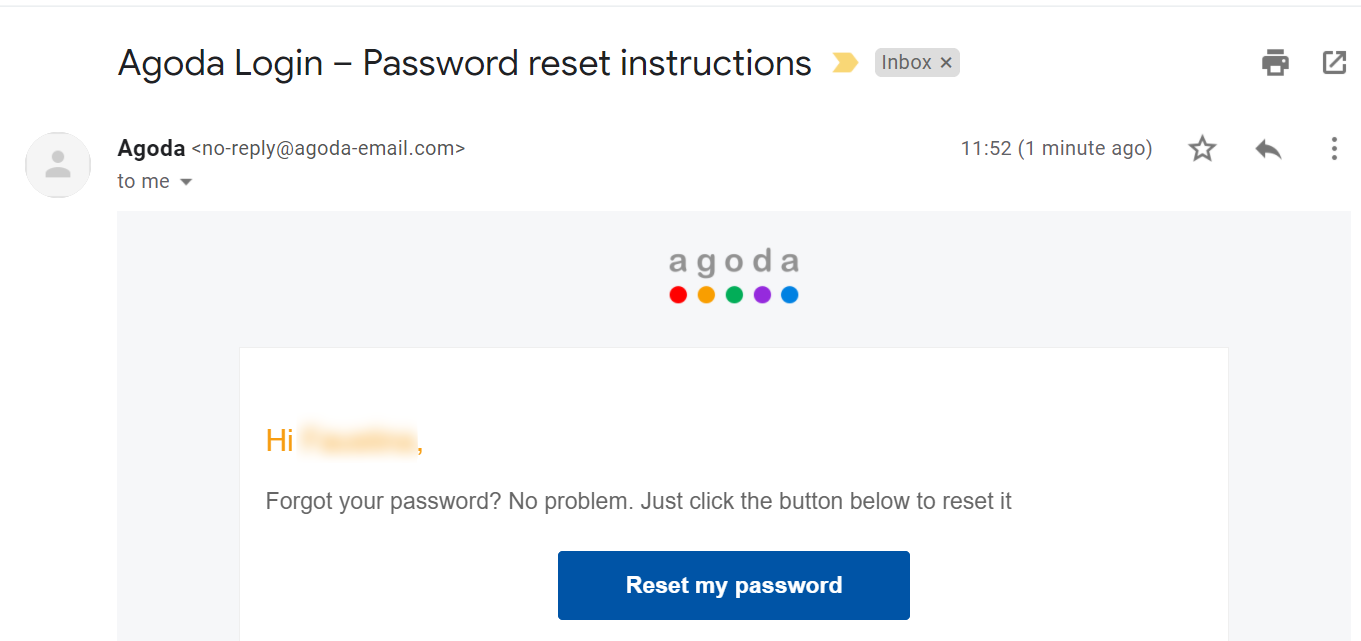Star this Agoda email

(1202, 149)
